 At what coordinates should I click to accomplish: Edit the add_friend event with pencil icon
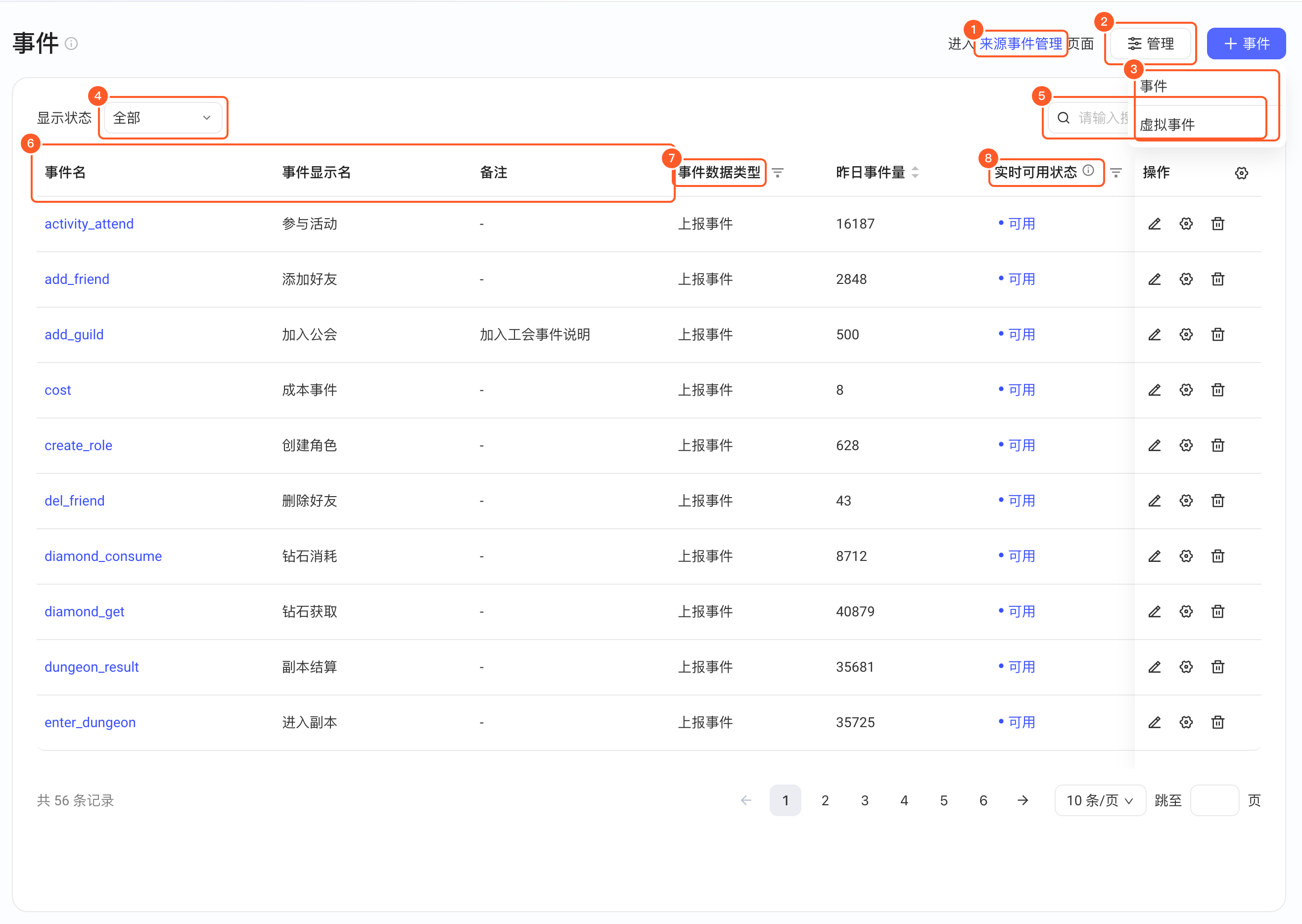pos(1154,279)
